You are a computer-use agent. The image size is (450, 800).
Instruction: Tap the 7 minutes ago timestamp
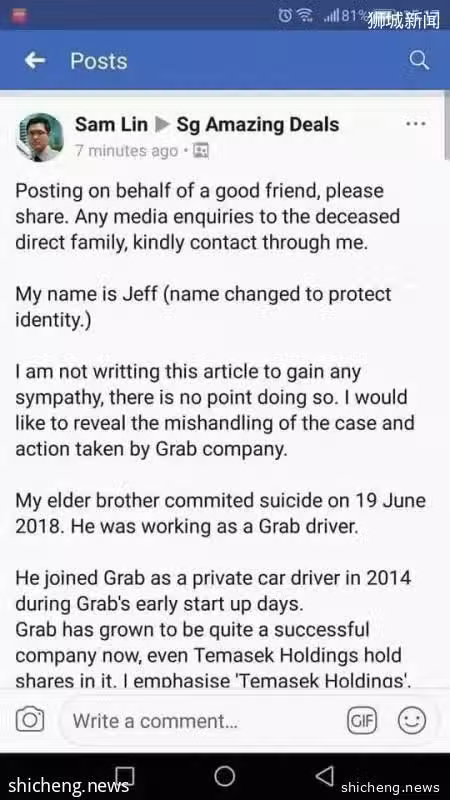(x=127, y=151)
